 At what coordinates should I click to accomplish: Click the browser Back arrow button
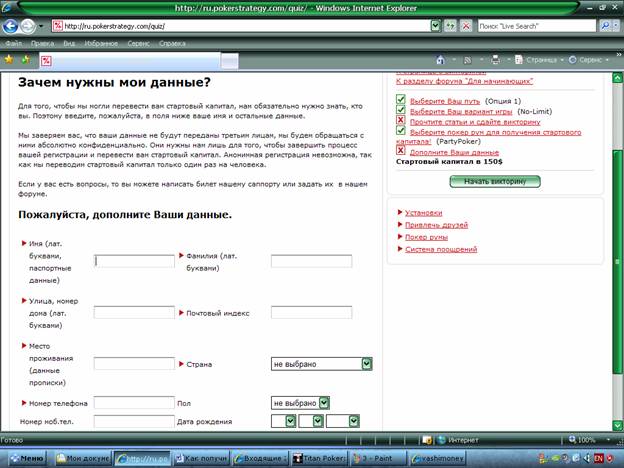pos(10,26)
